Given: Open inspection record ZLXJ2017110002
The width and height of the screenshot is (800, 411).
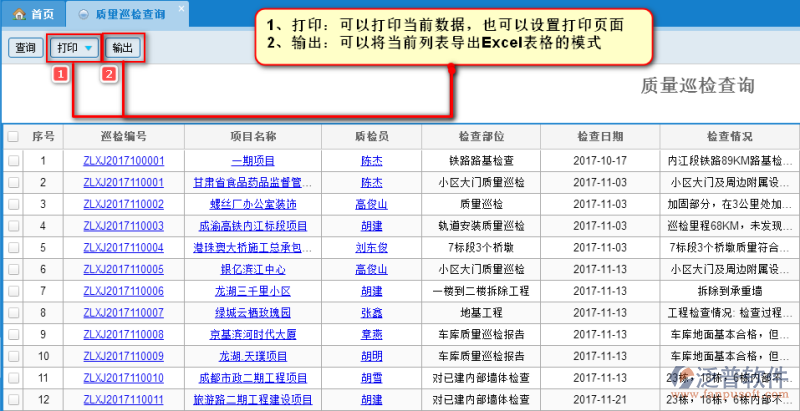Looking at the screenshot, I should pyautogui.click(x=123, y=204).
